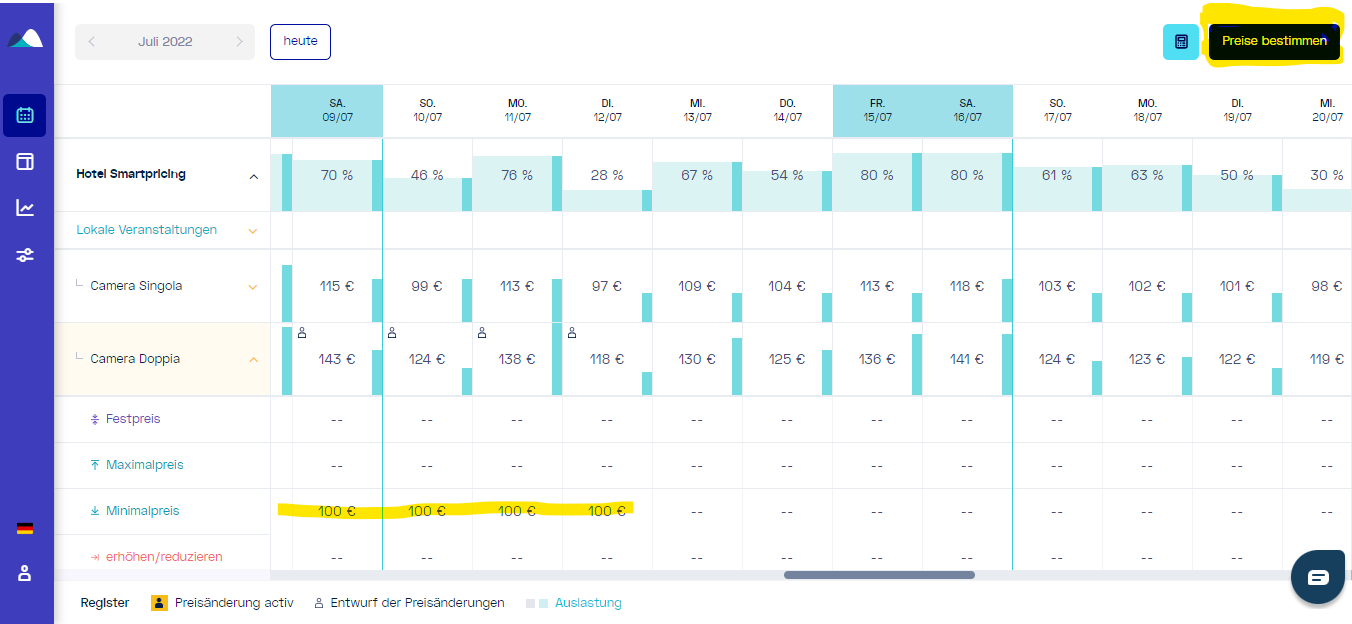
Task: Click Camera Doppia price 130 €
Action: click(697, 359)
